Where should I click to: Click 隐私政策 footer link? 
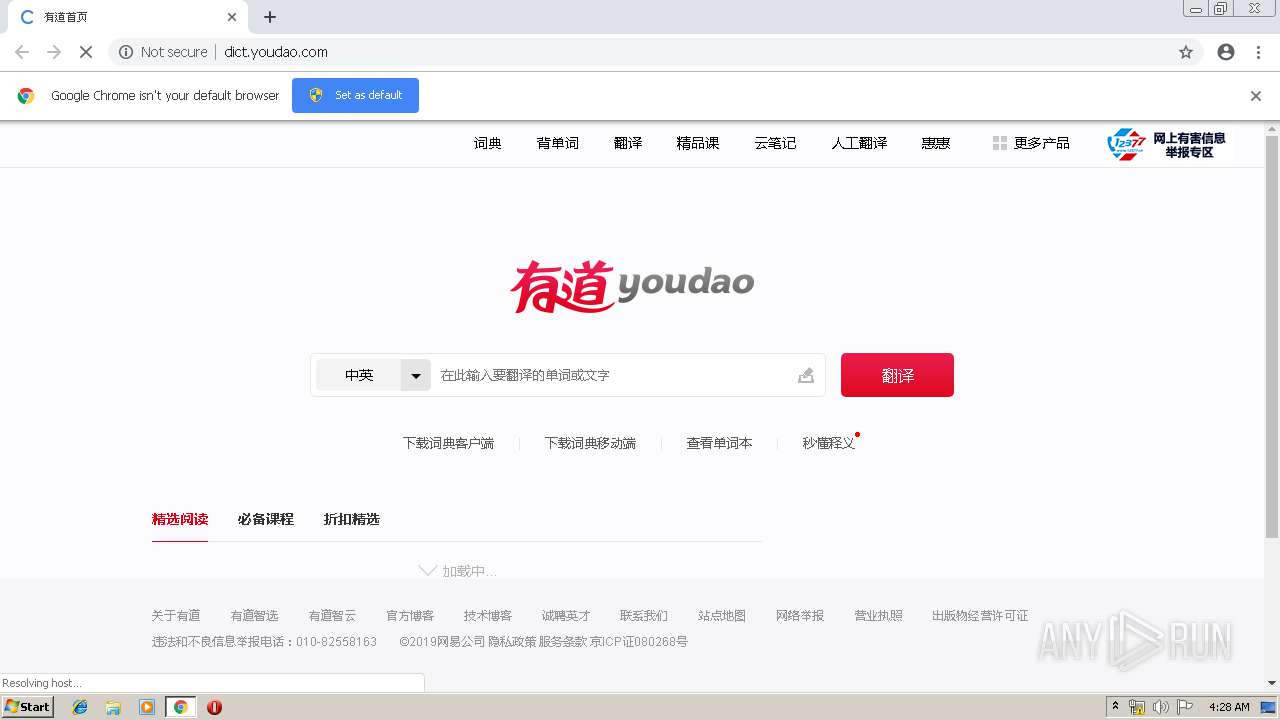tap(512, 641)
